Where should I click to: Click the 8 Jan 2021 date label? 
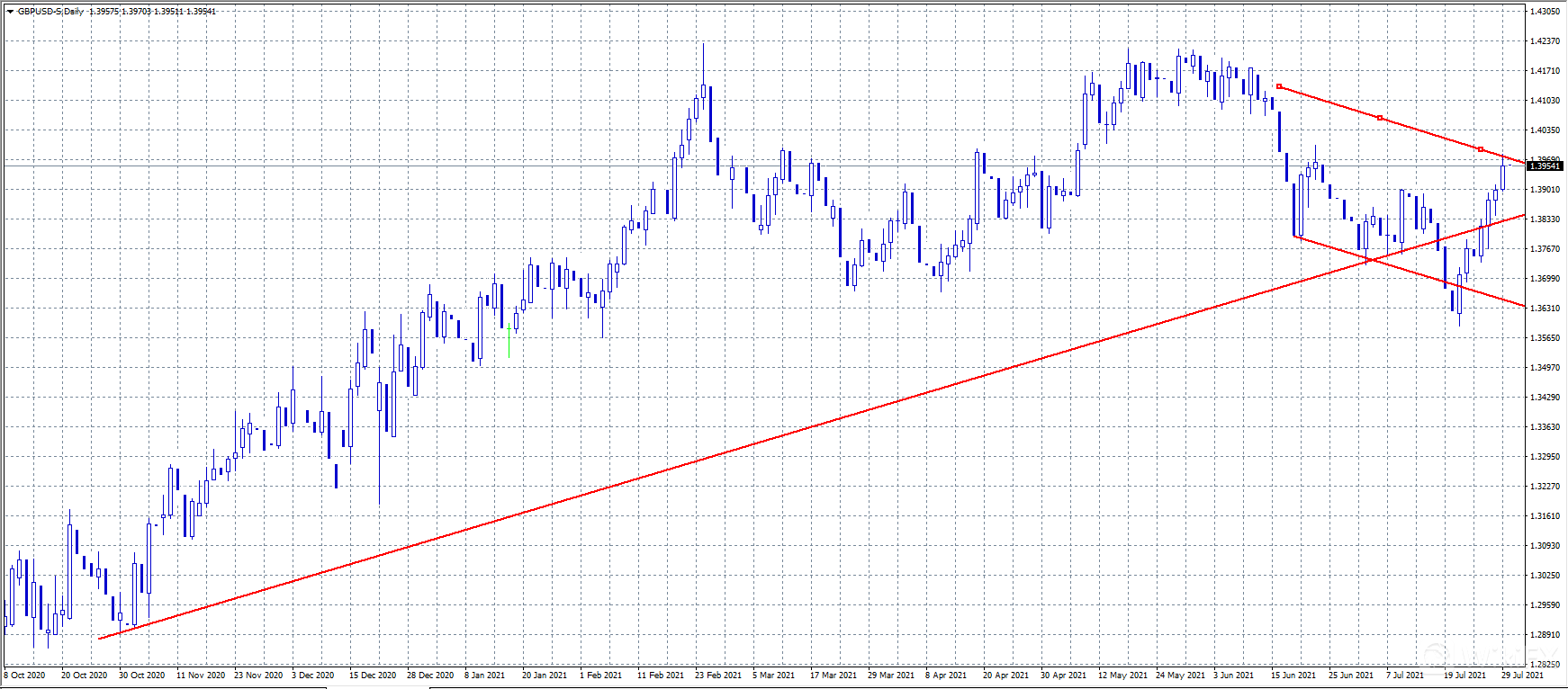pos(484,676)
